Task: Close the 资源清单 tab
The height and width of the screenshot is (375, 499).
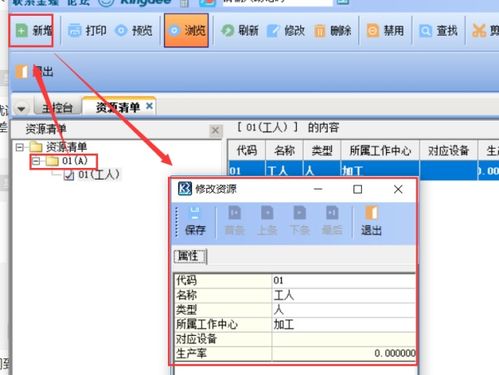Action: 149,106
